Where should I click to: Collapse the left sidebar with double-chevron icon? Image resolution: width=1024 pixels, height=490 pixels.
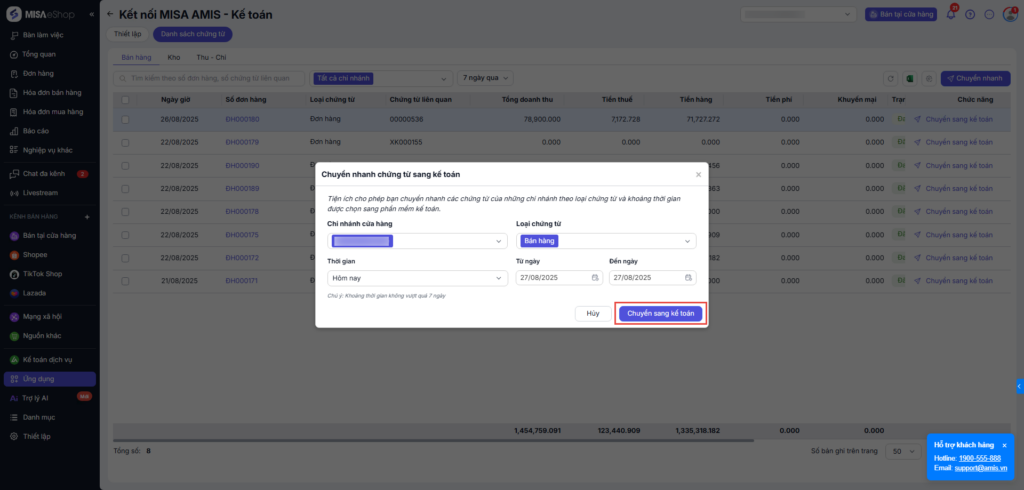(92, 15)
